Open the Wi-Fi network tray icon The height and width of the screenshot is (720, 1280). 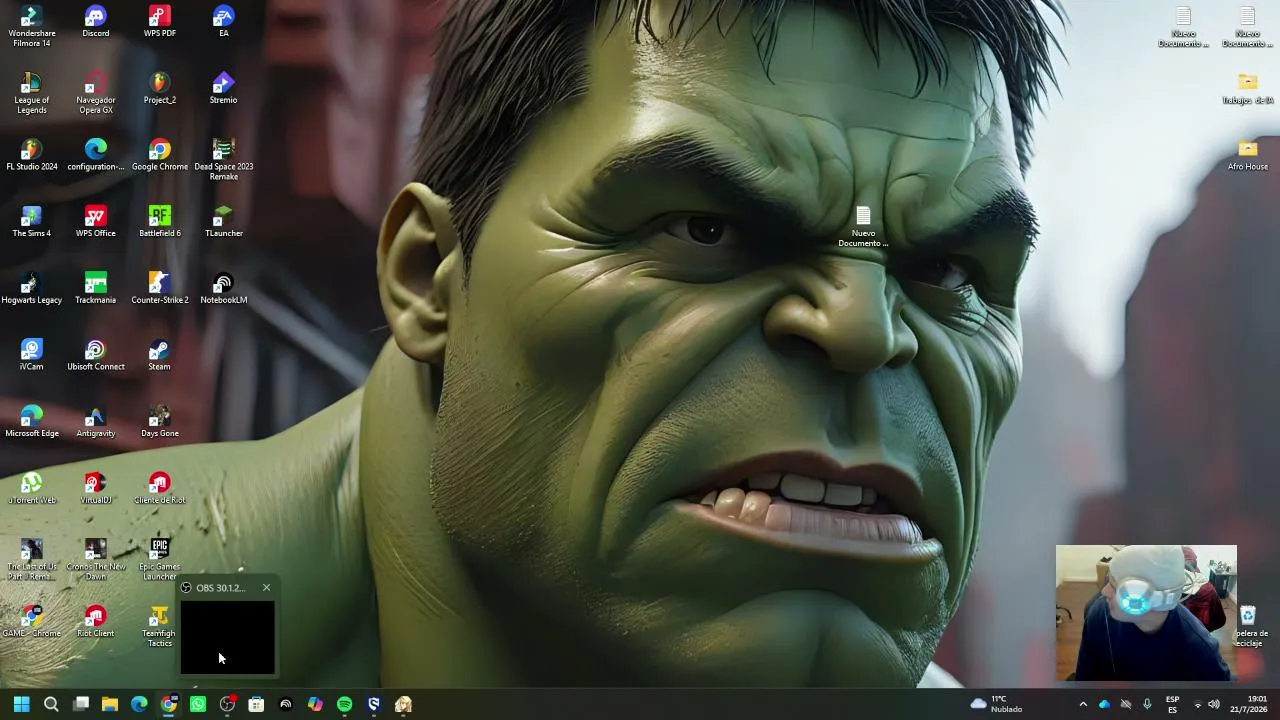click(1197, 704)
